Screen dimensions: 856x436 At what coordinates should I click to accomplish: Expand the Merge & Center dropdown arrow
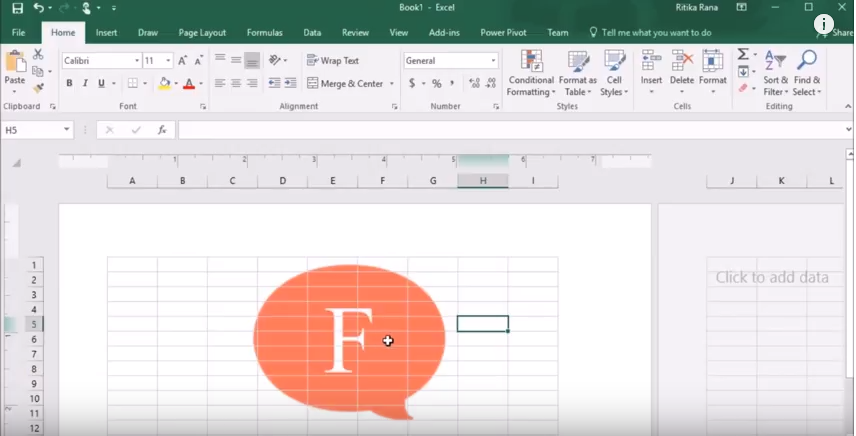click(391, 84)
